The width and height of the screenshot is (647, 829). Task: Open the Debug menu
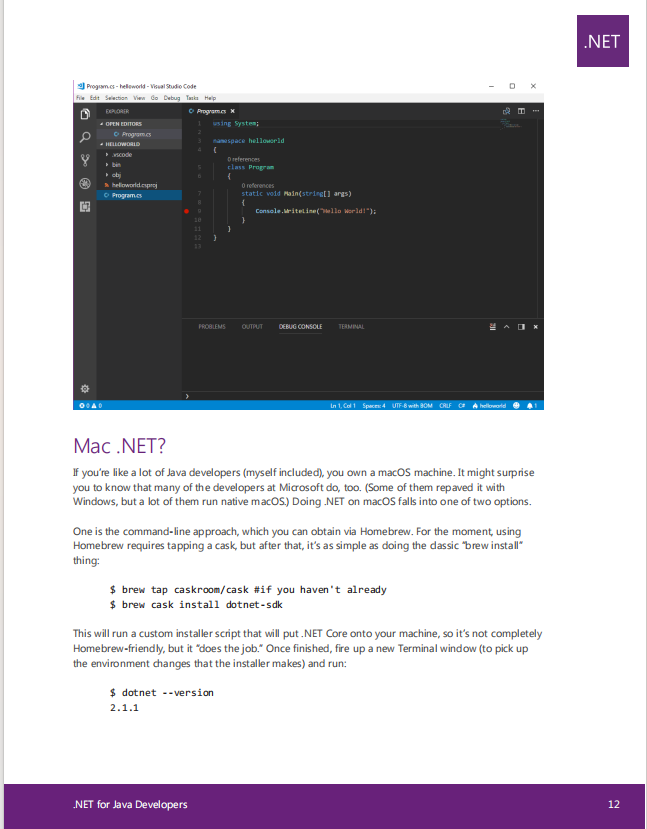[x=172, y=98]
